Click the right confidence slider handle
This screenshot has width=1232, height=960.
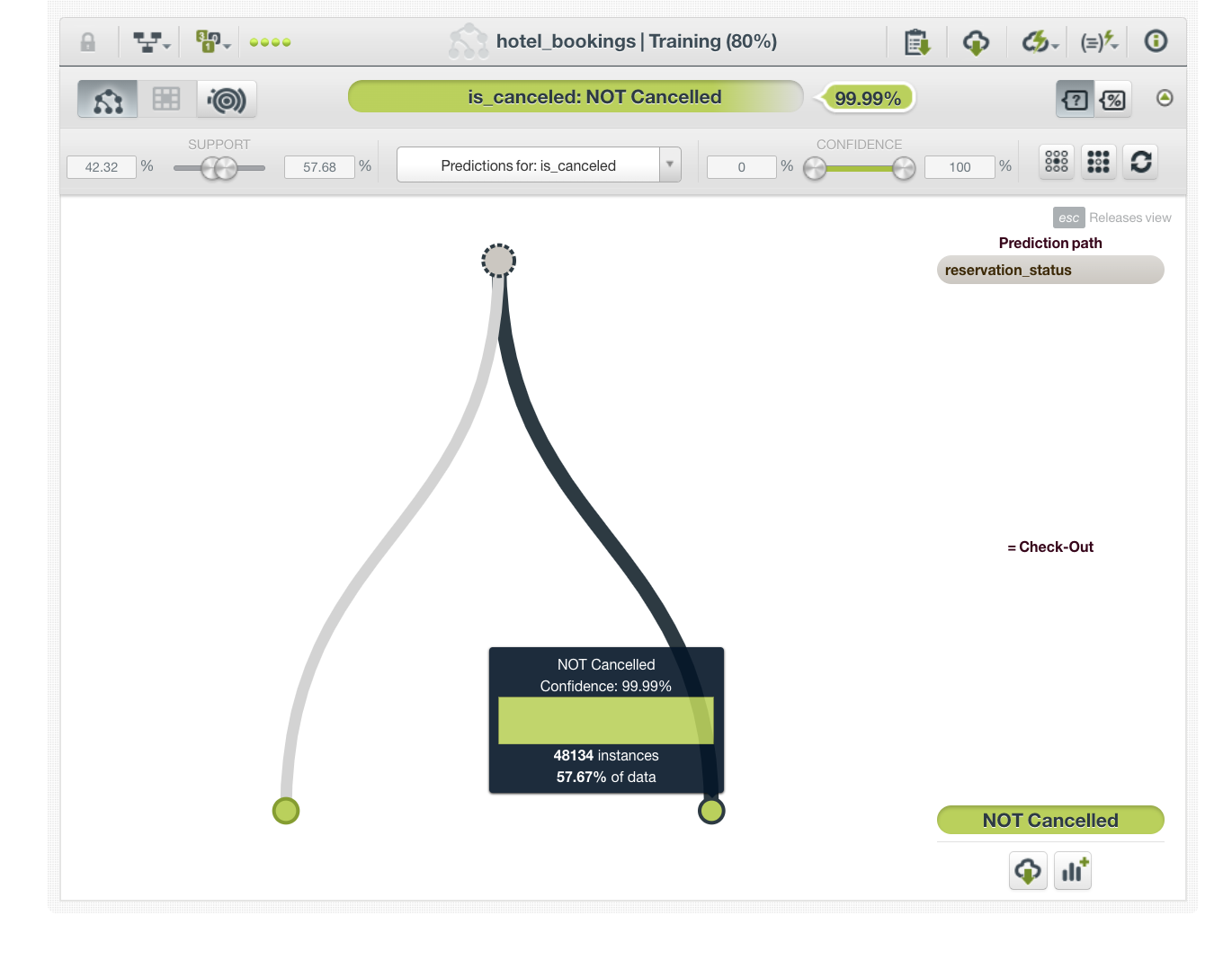904,168
